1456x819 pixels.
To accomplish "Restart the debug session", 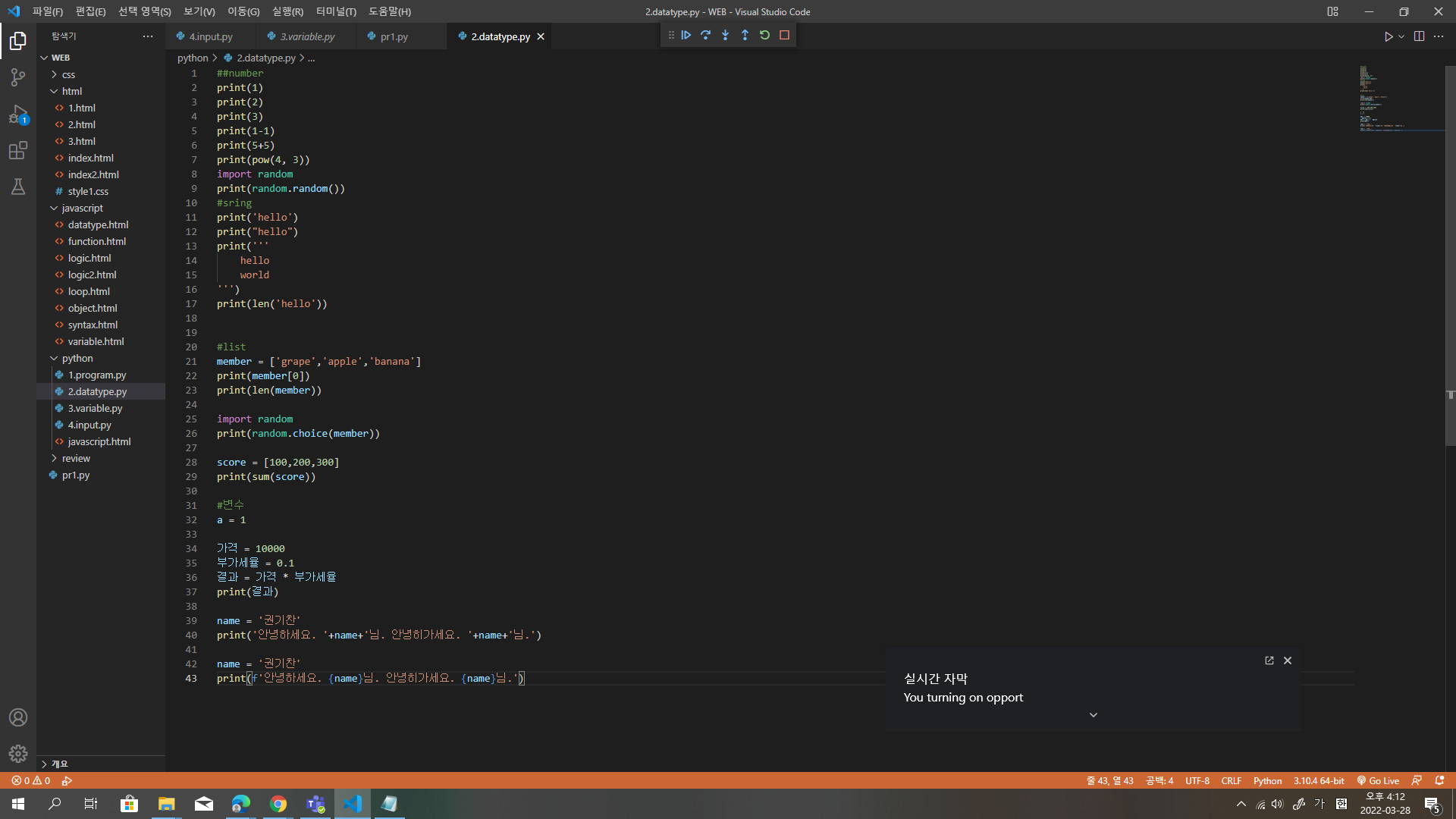I will point(764,35).
